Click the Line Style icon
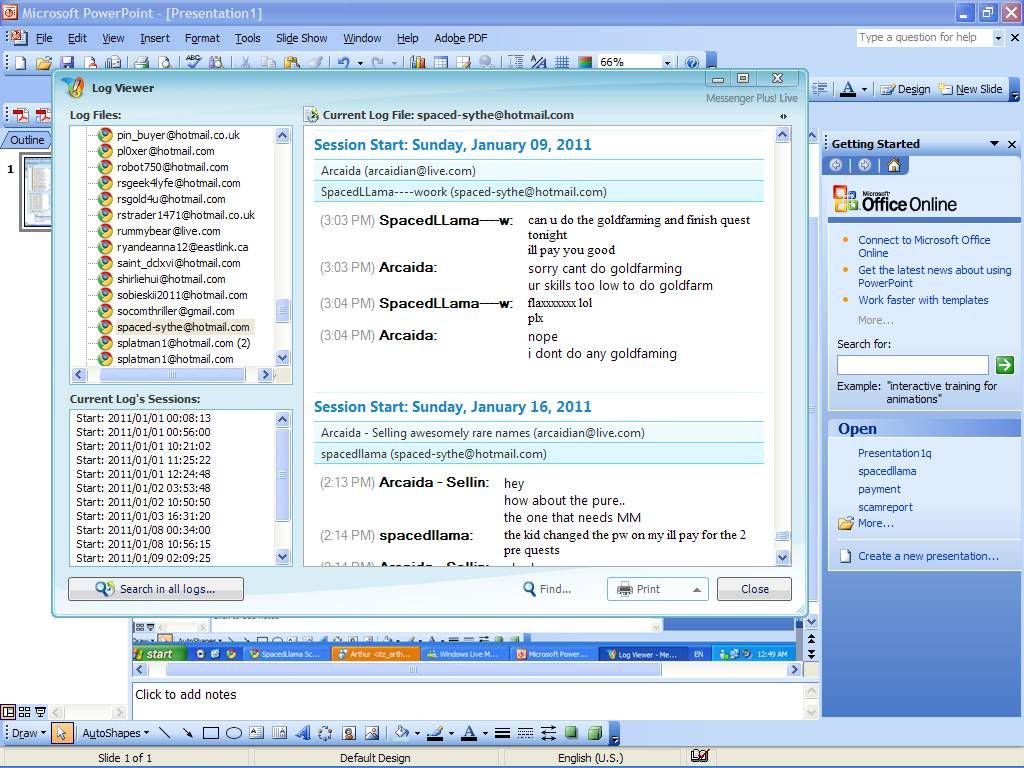 coord(502,733)
